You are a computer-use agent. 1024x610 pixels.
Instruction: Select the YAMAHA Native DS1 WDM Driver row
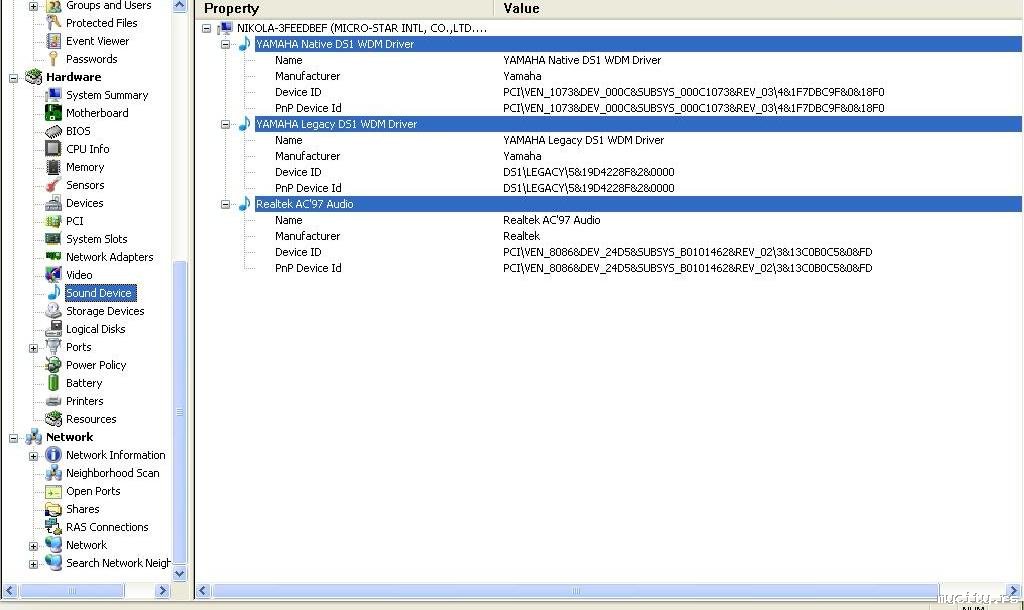point(638,44)
